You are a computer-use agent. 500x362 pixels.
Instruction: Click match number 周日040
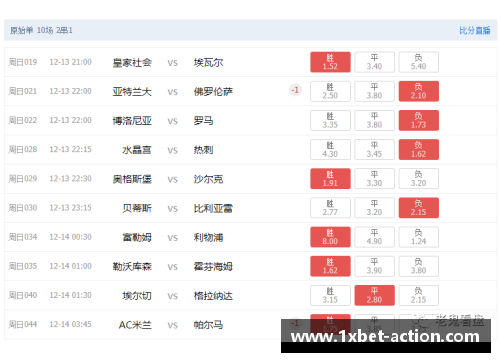23,295
